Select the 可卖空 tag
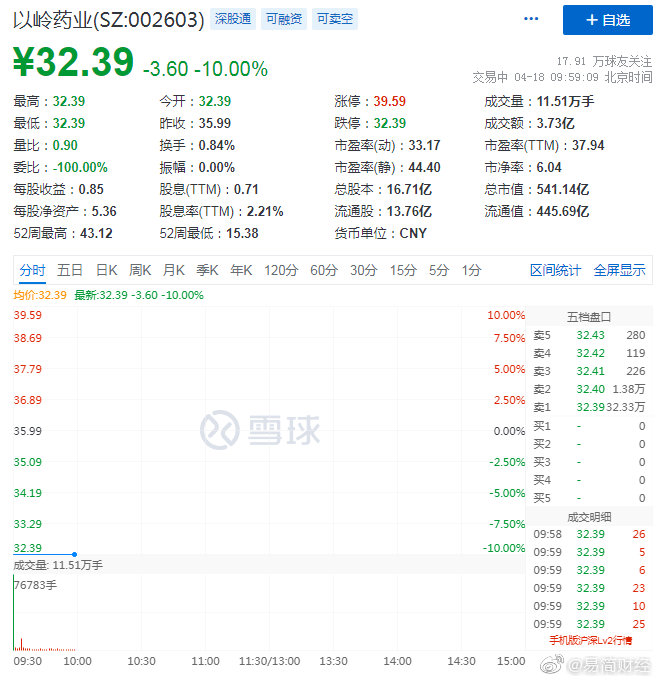The image size is (658, 682). point(334,19)
